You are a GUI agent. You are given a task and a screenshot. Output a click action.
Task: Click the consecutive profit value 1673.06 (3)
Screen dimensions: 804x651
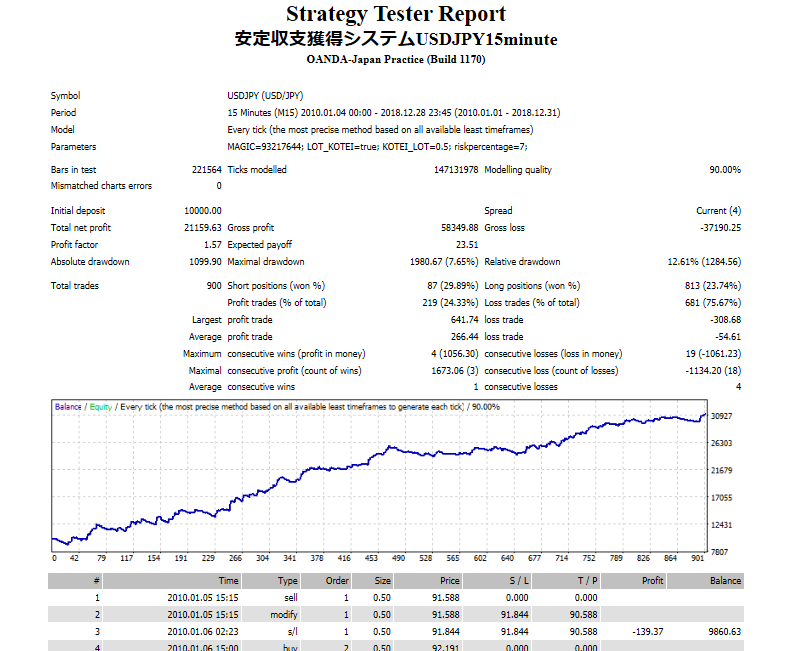455,371
